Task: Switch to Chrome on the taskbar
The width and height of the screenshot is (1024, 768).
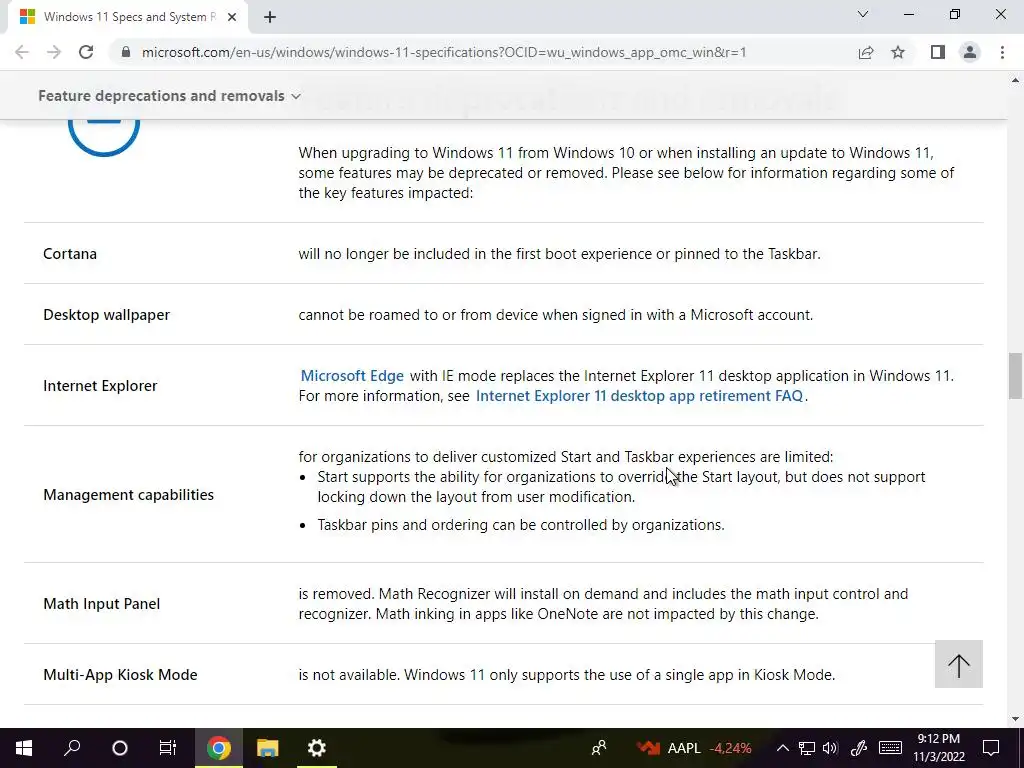Action: (x=219, y=748)
